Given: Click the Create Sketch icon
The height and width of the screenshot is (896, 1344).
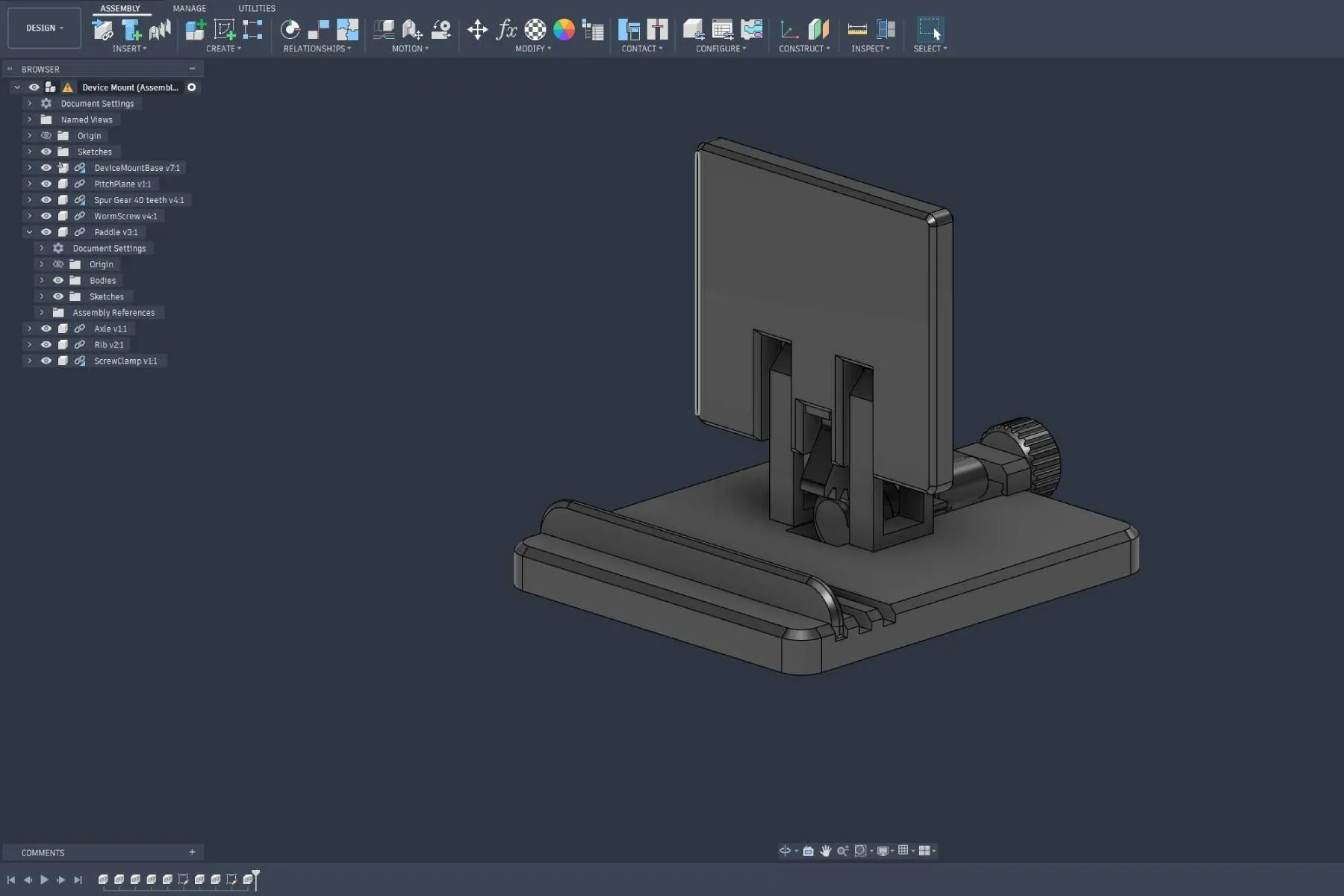Looking at the screenshot, I should click(x=225, y=30).
